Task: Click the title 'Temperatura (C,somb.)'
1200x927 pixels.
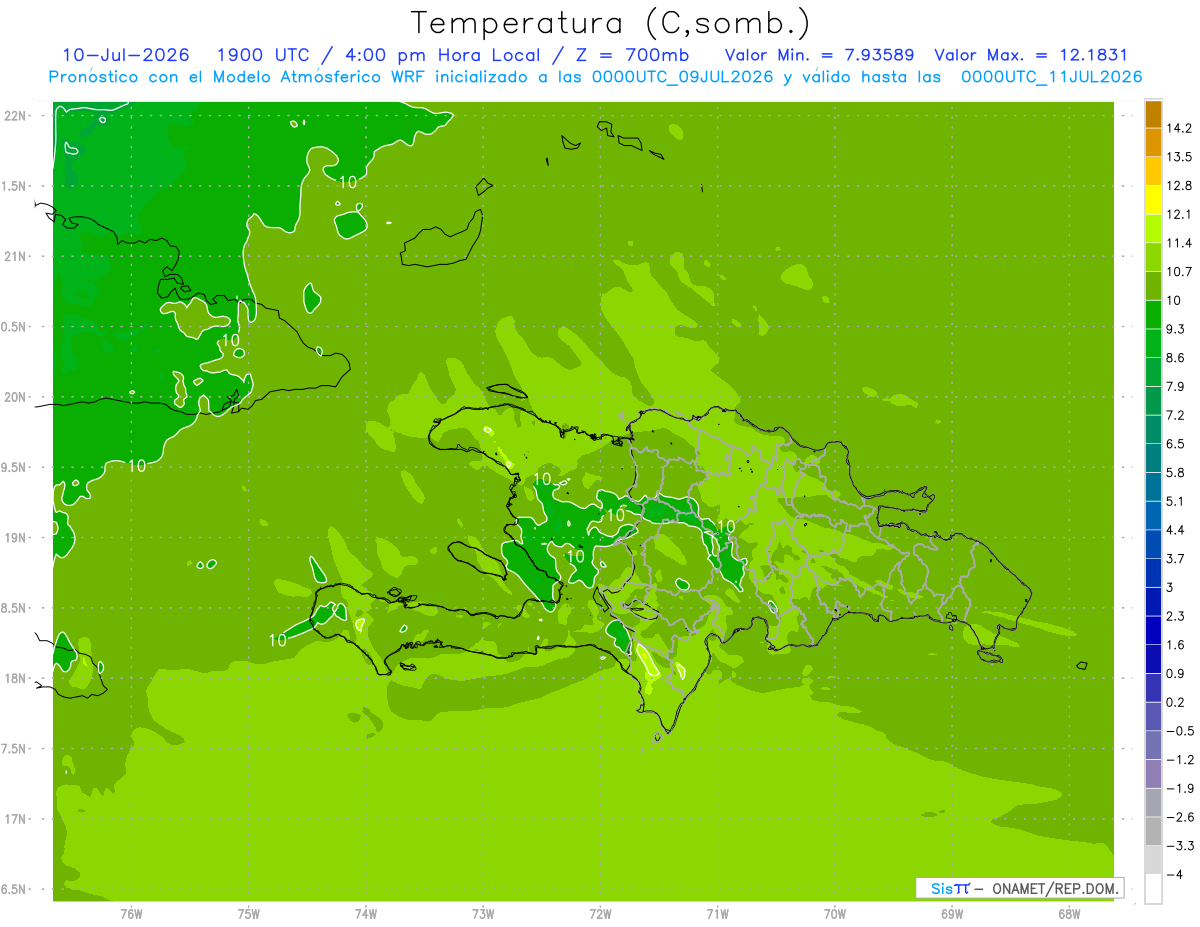Action: point(611,23)
